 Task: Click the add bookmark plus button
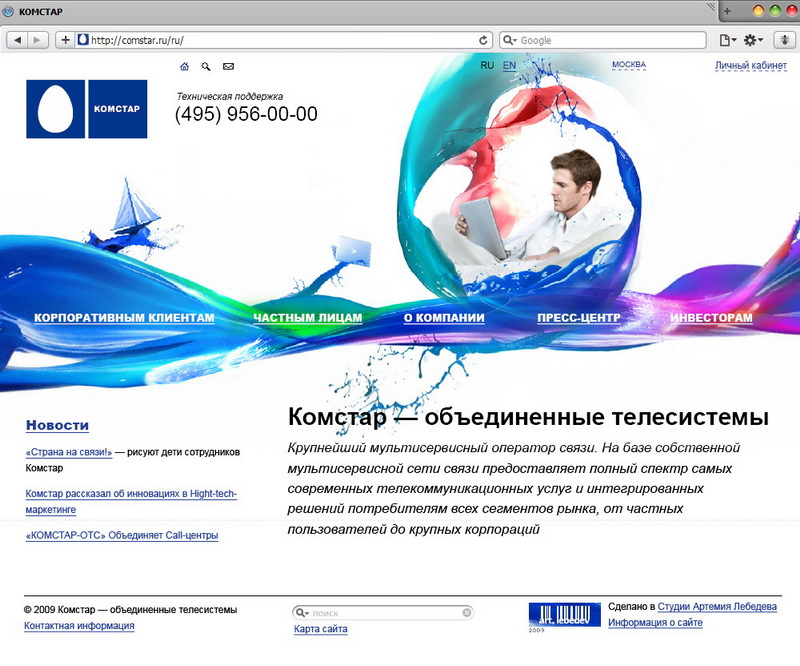click(66, 40)
